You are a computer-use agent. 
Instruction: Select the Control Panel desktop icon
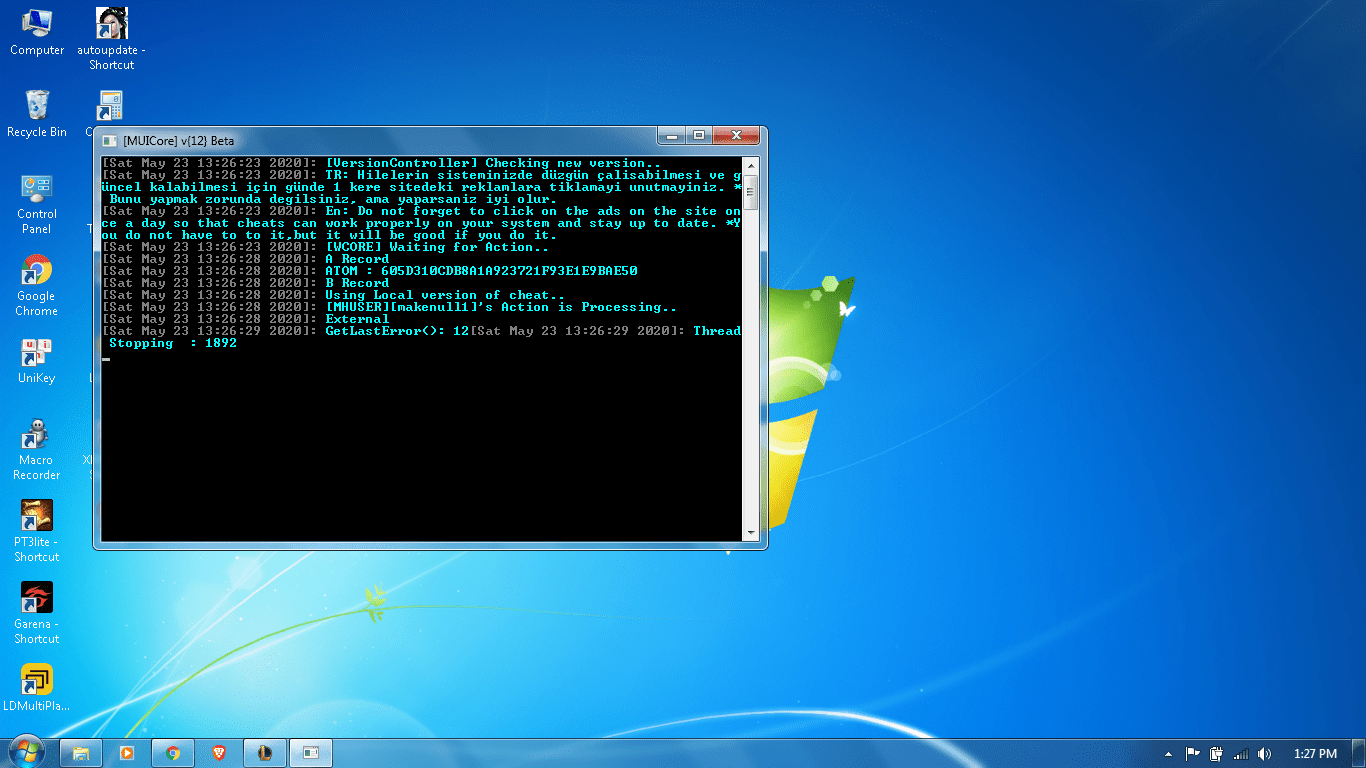tap(37, 204)
